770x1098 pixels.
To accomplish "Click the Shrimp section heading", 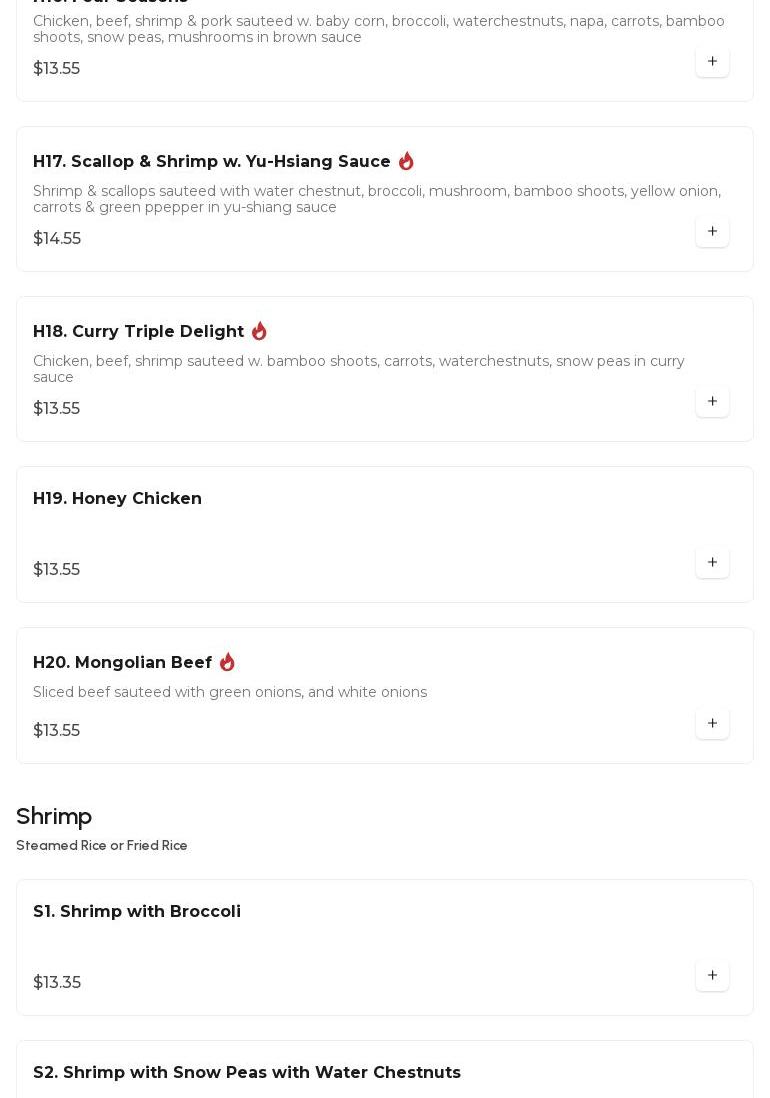I will [54, 817].
